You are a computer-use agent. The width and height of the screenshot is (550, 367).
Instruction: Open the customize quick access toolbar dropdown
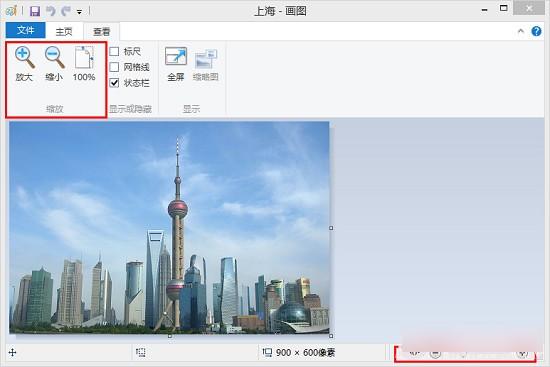pyautogui.click(x=80, y=12)
